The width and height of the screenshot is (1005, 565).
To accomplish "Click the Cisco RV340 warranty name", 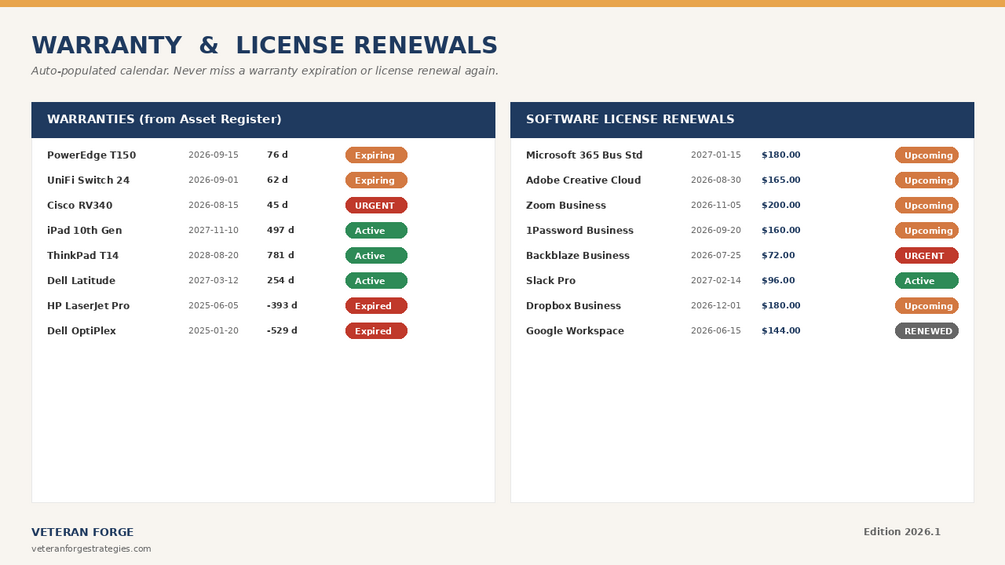I will coord(79,205).
